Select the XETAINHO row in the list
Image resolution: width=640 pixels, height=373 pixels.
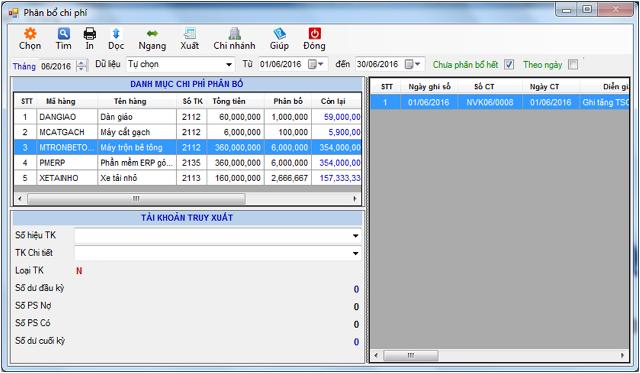pyautogui.click(x=187, y=178)
